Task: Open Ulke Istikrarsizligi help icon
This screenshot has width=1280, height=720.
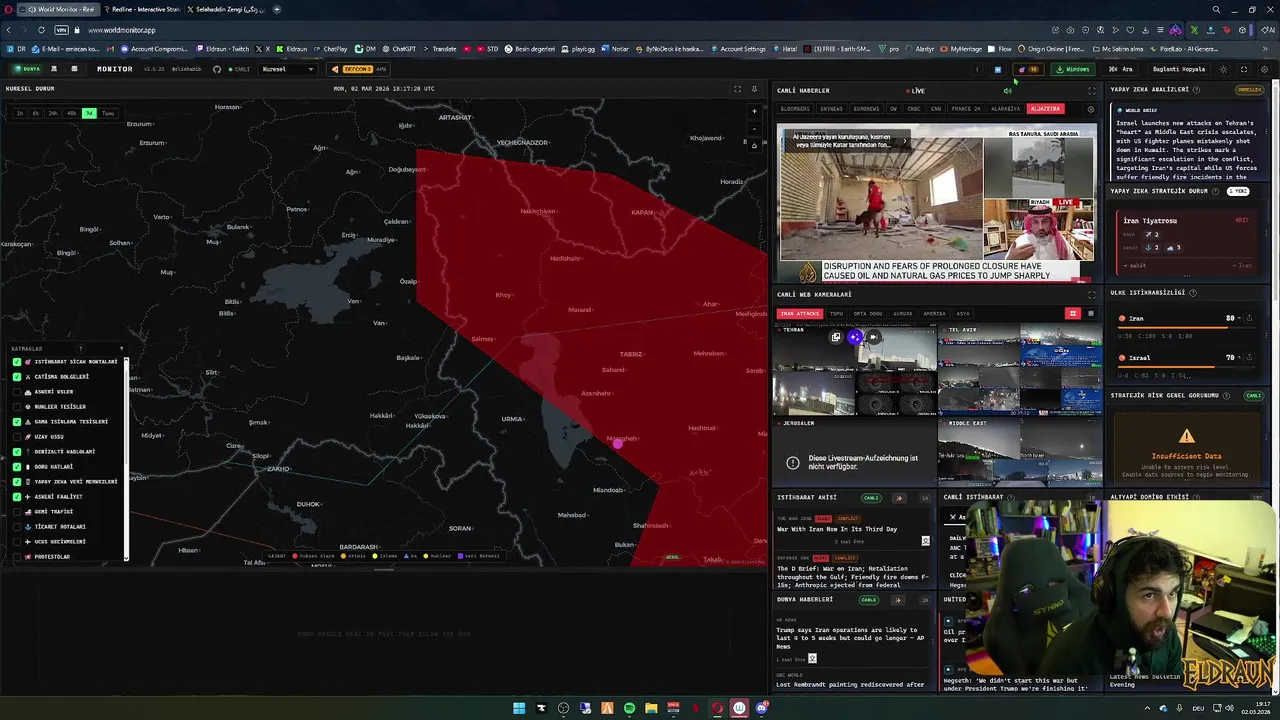Action: point(1193,293)
